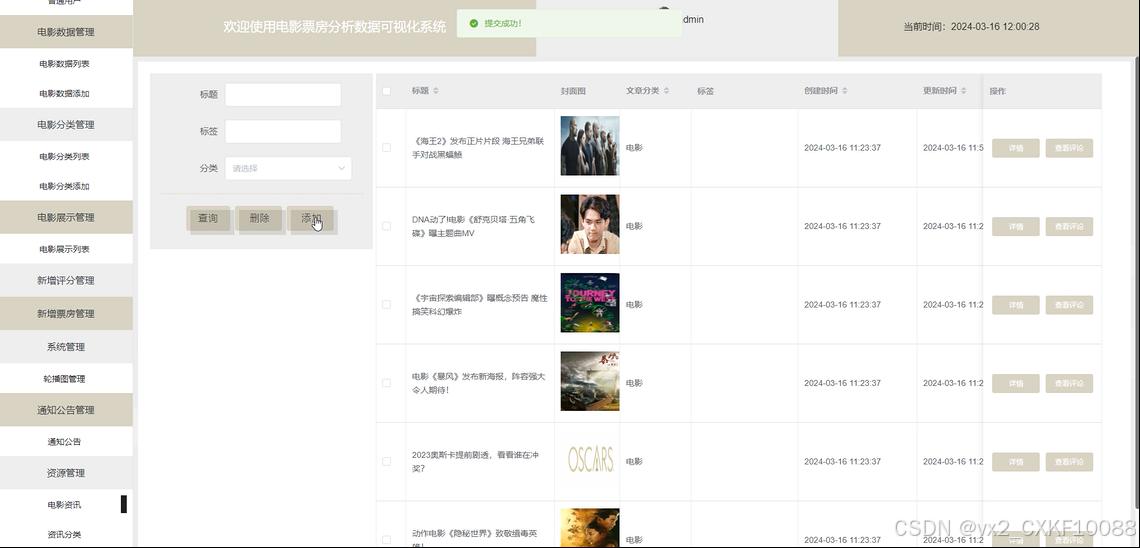Screen dimensions: 1140x548
Task: View 查看评论 for the 《海王2》 row
Action: (x=1069, y=148)
